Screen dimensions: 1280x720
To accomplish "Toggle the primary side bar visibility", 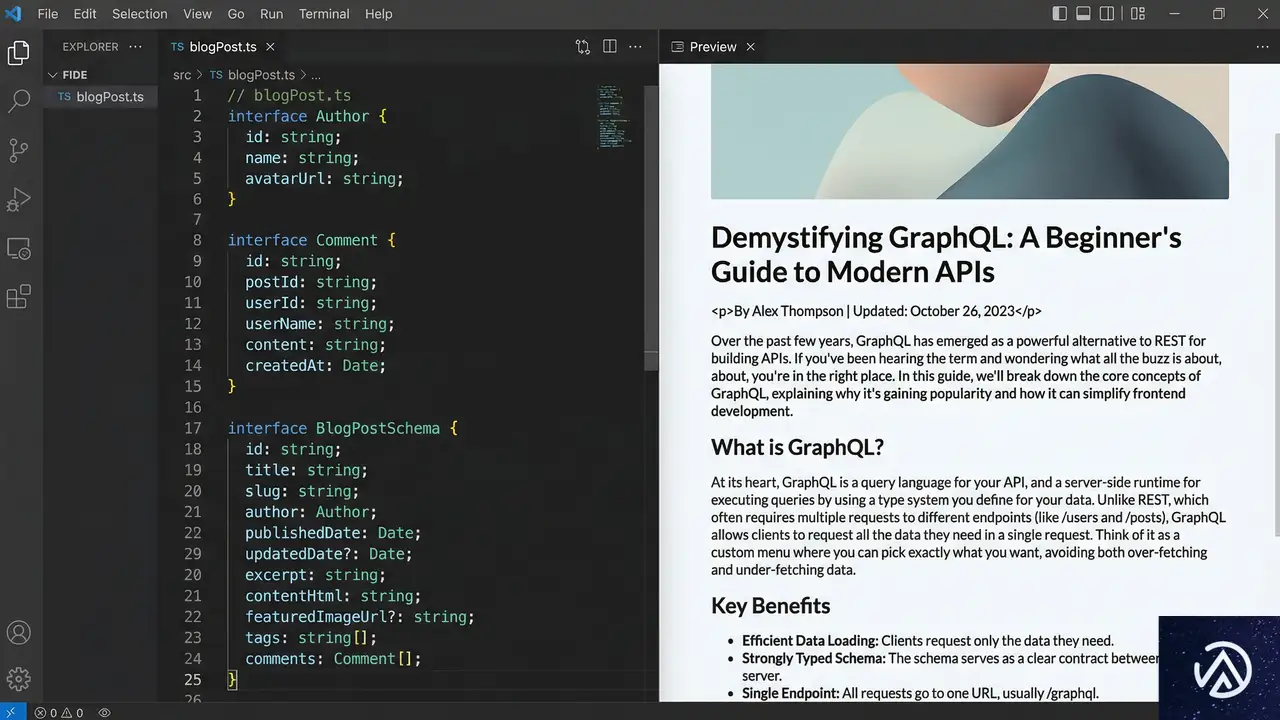I will (1060, 14).
